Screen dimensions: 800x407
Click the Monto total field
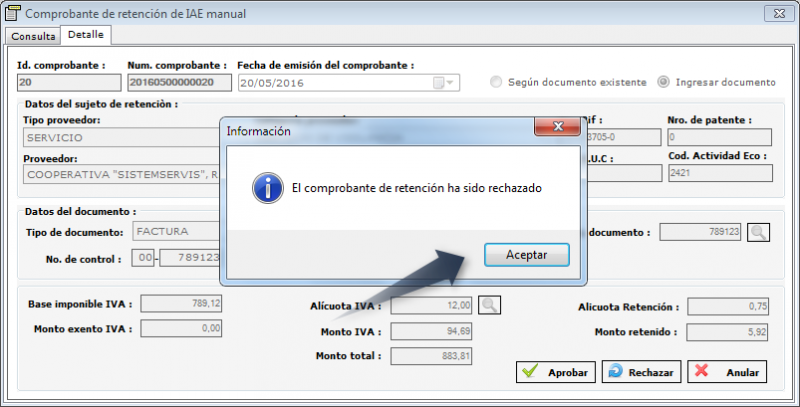tap(431, 356)
